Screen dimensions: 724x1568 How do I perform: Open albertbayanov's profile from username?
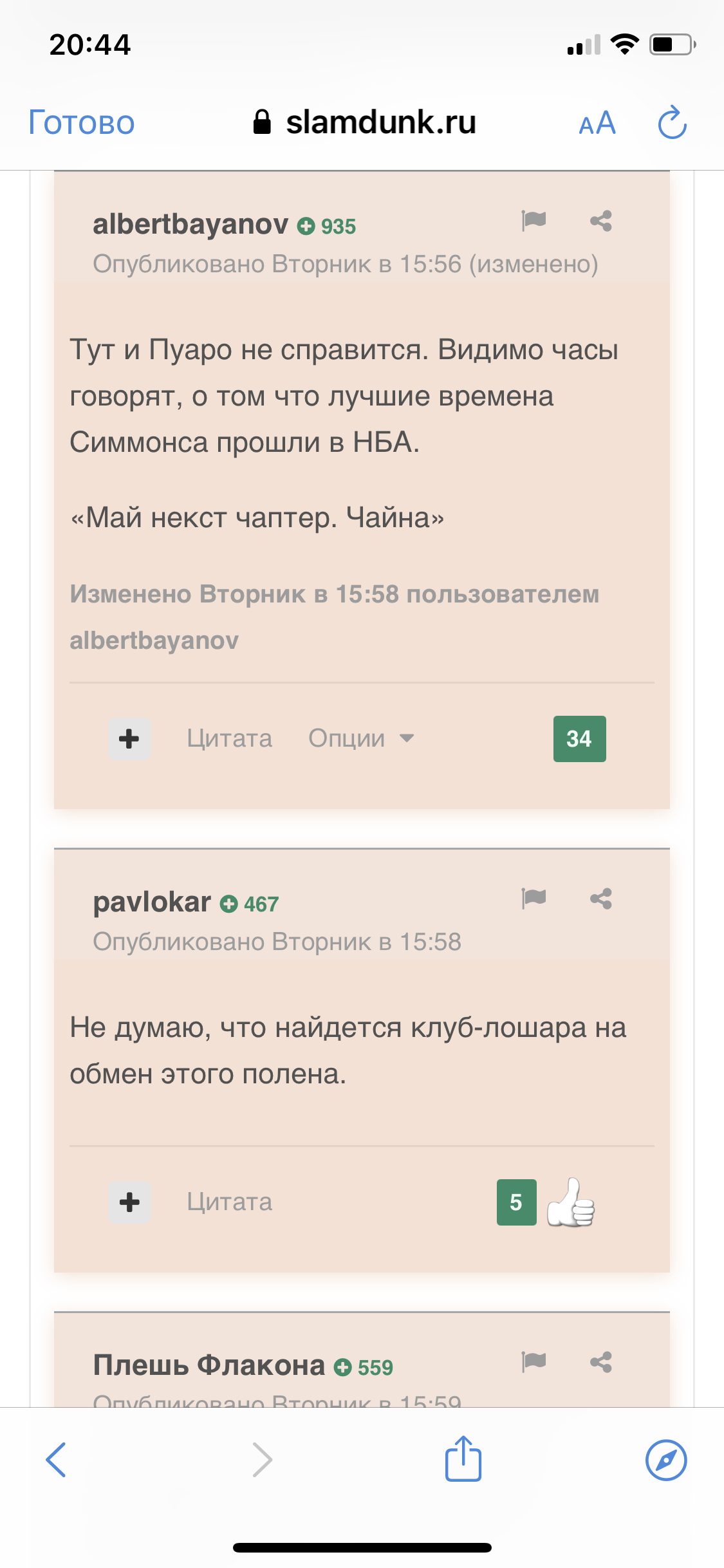190,224
